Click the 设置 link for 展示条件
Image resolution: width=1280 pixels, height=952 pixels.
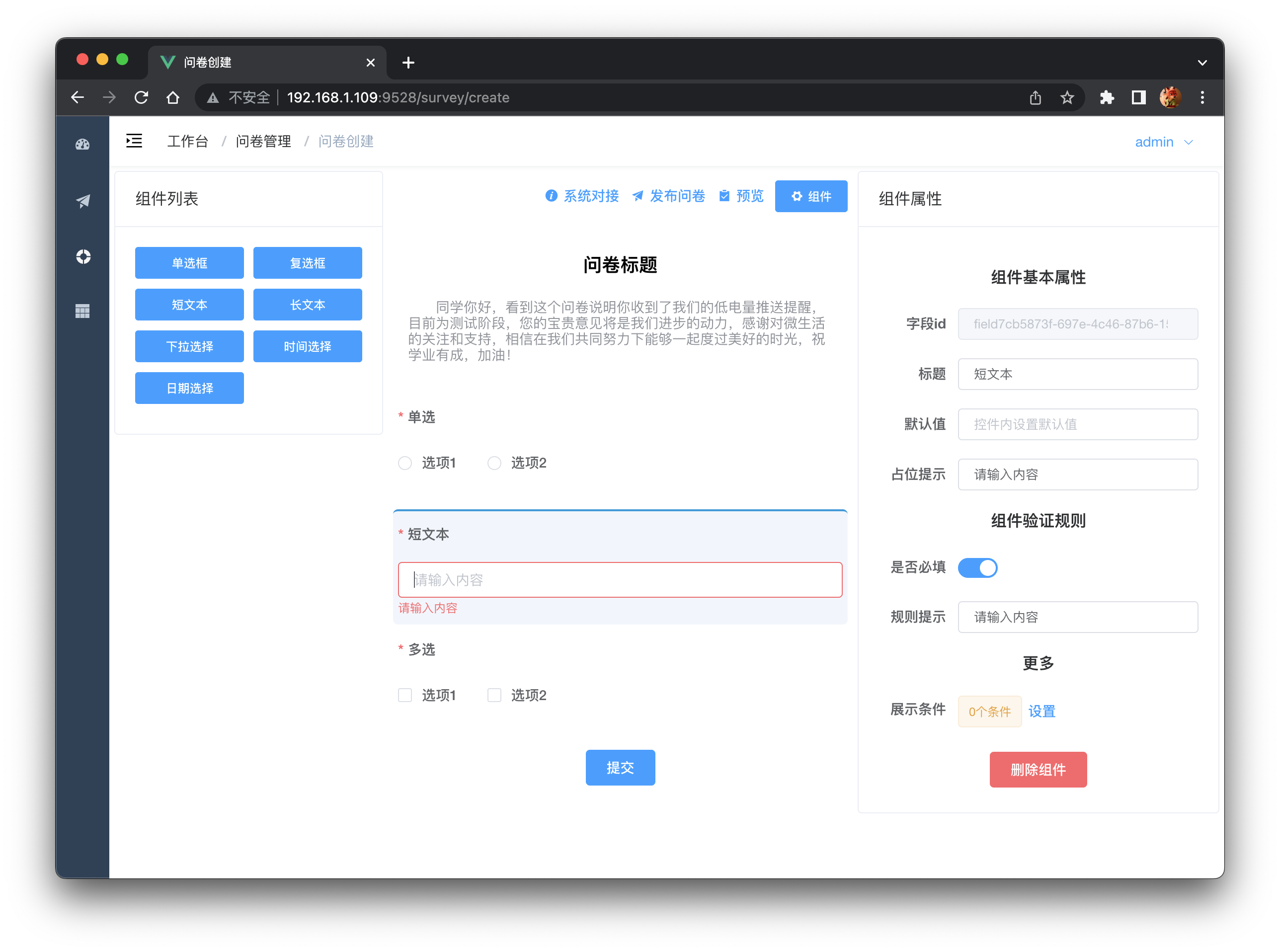point(1041,711)
